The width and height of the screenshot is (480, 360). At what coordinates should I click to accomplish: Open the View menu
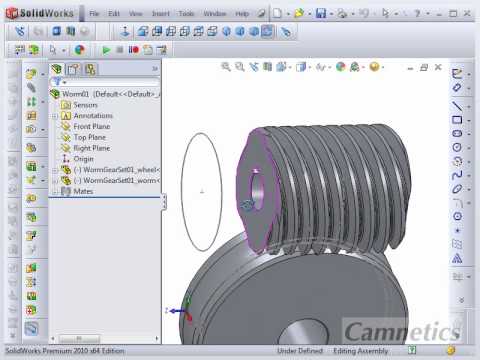[136, 14]
